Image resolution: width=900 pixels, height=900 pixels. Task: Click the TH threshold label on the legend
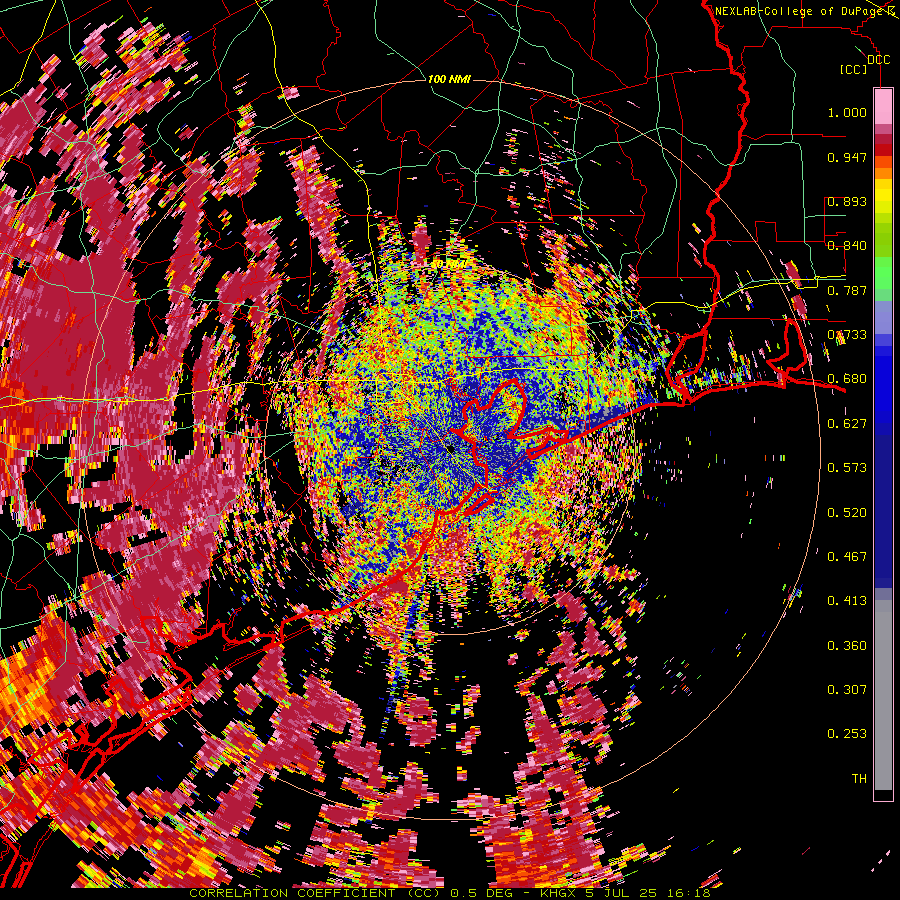click(x=859, y=779)
